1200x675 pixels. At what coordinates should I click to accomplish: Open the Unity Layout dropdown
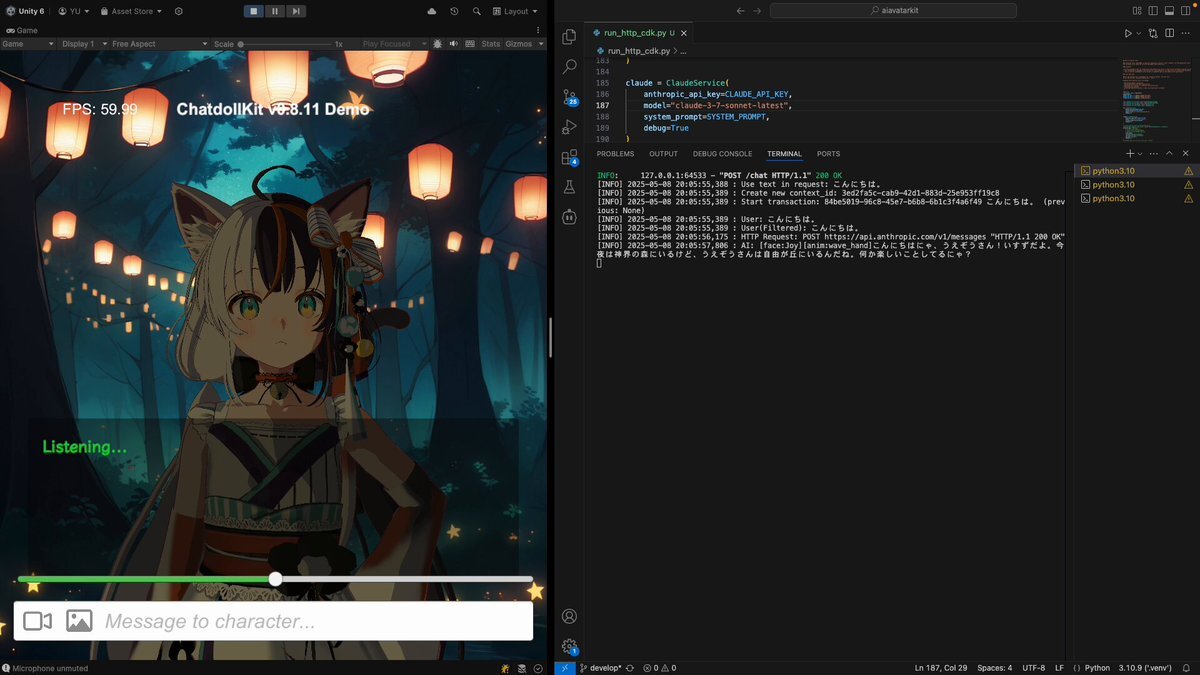(x=517, y=11)
